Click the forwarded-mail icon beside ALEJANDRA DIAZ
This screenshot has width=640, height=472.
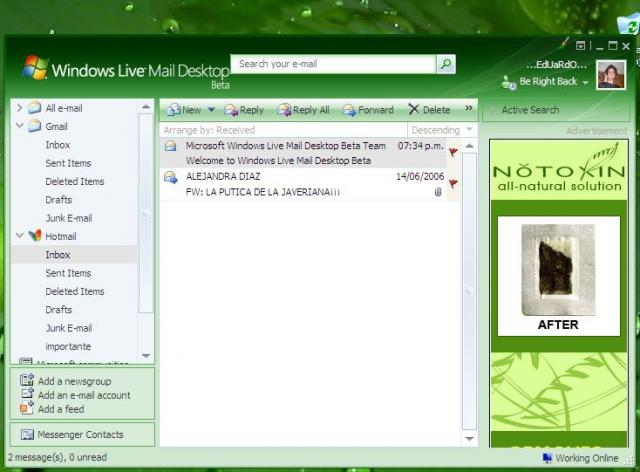point(171,177)
